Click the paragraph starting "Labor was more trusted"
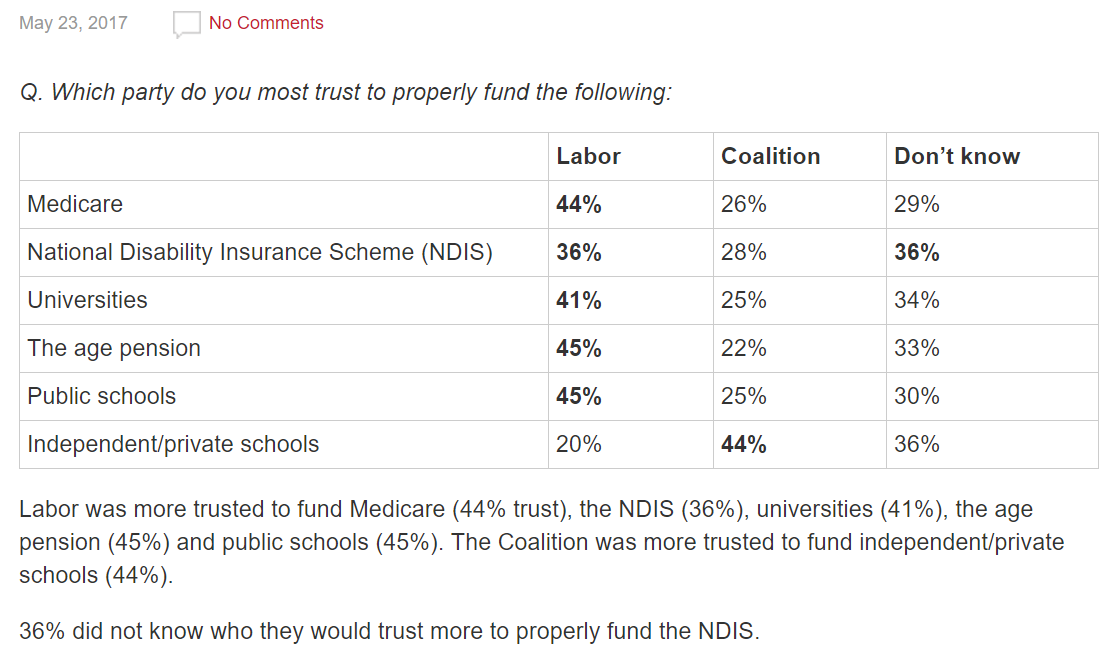Viewport: 1118px width, 662px height. pos(540,542)
